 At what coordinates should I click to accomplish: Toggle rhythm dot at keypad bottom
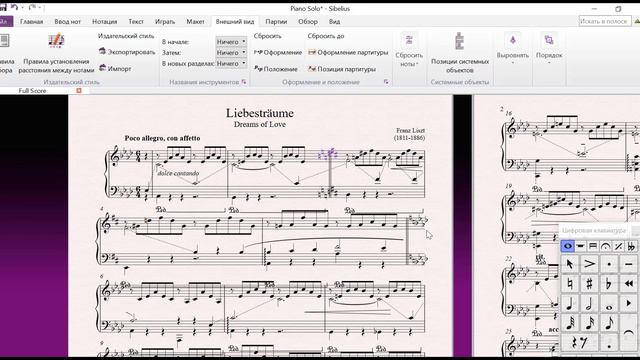coord(609,343)
